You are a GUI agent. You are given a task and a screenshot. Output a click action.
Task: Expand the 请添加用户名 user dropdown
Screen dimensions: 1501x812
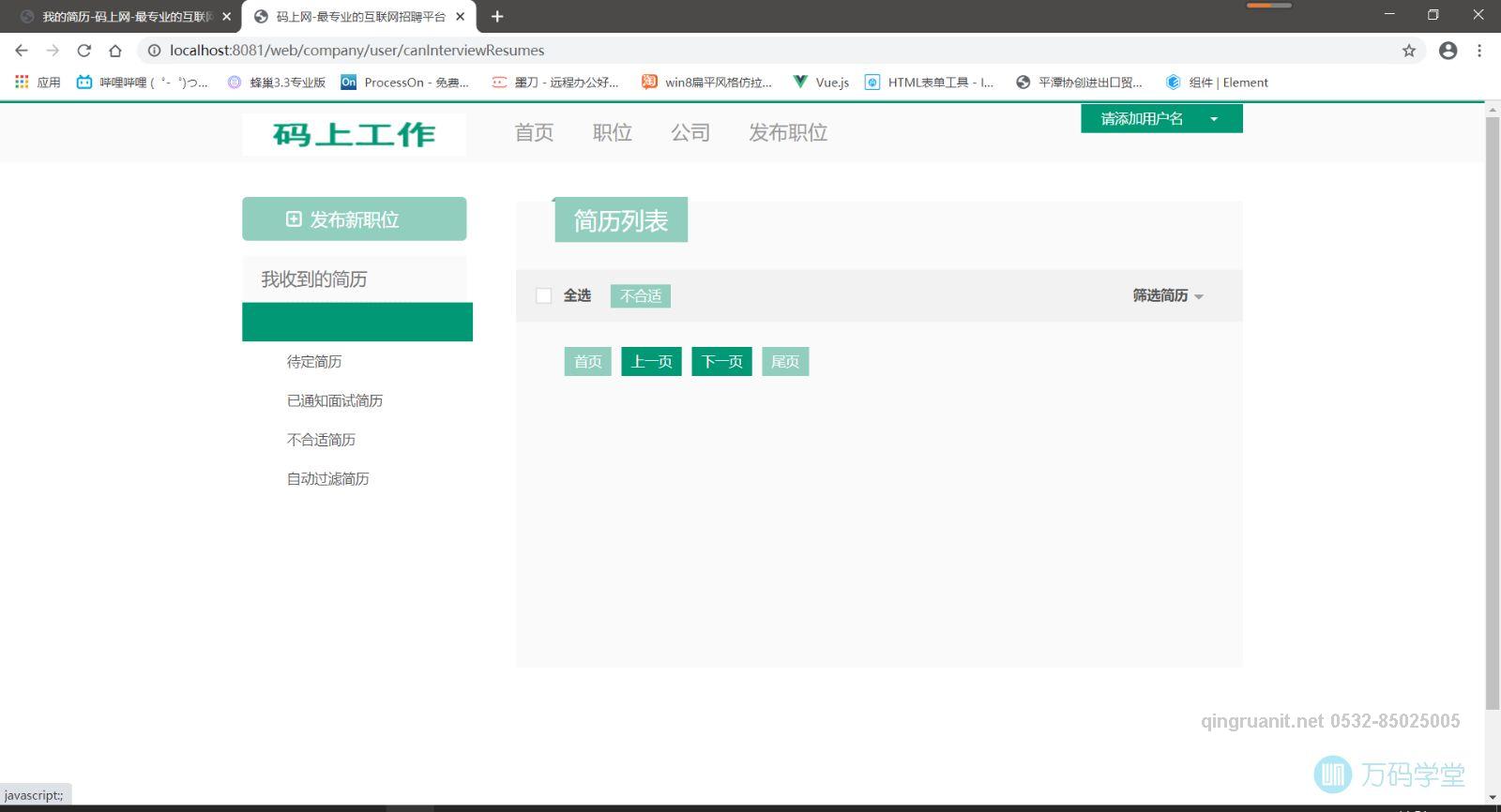(1161, 119)
